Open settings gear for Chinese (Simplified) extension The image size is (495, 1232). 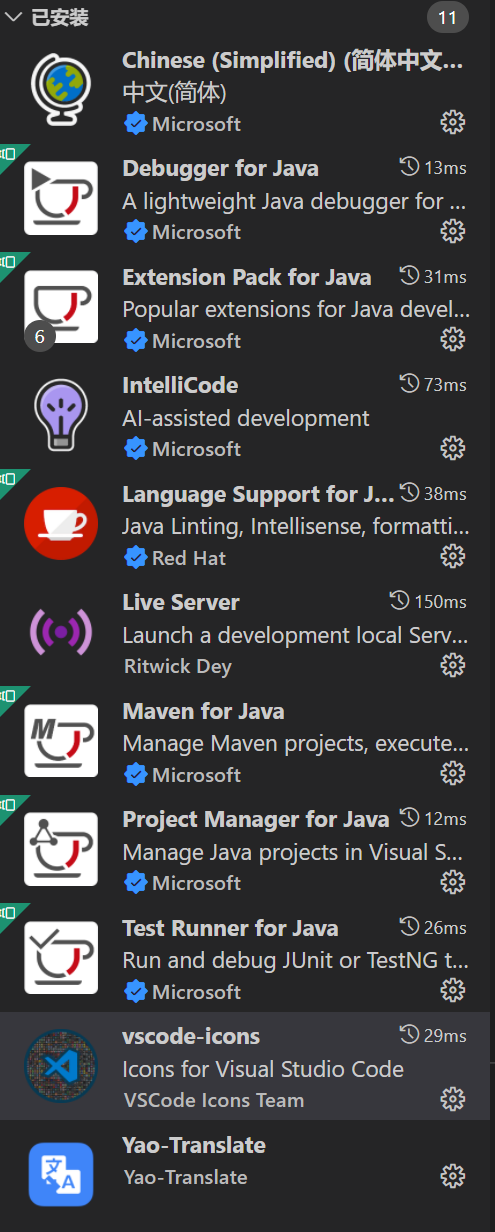click(453, 122)
